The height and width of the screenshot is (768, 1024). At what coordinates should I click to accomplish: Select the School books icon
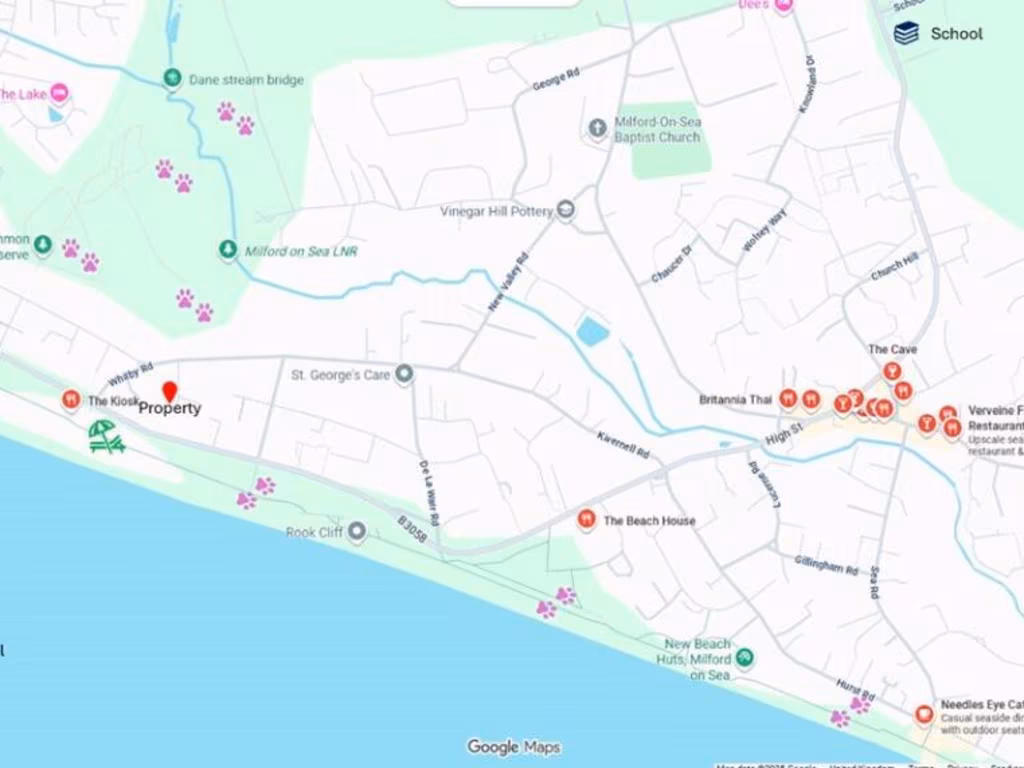tap(906, 33)
